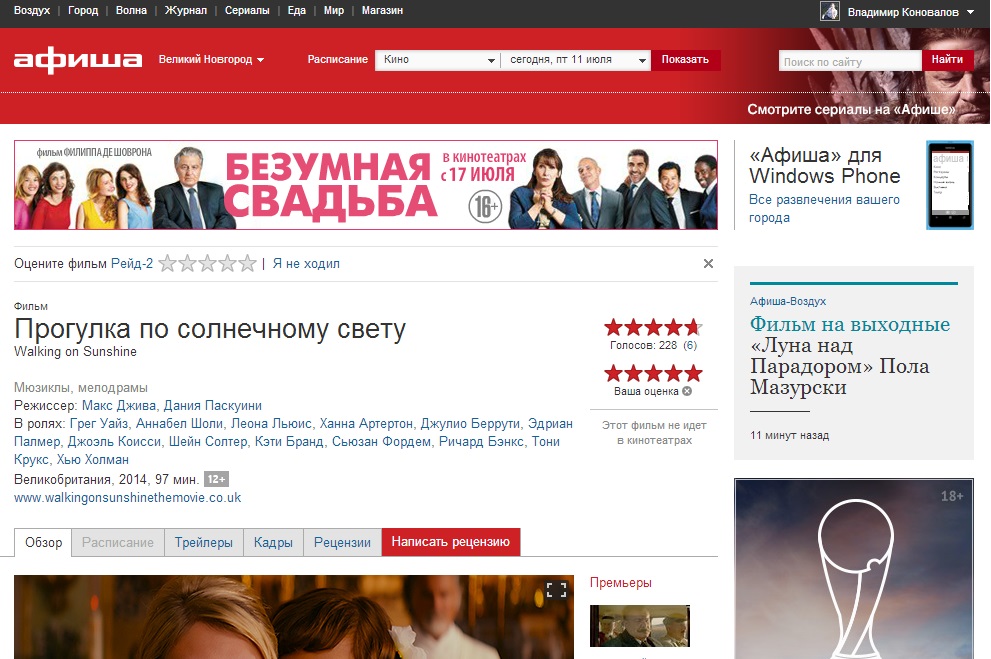Open actor Леона Льюис link
This screenshot has height=659, width=991.
(x=271, y=423)
